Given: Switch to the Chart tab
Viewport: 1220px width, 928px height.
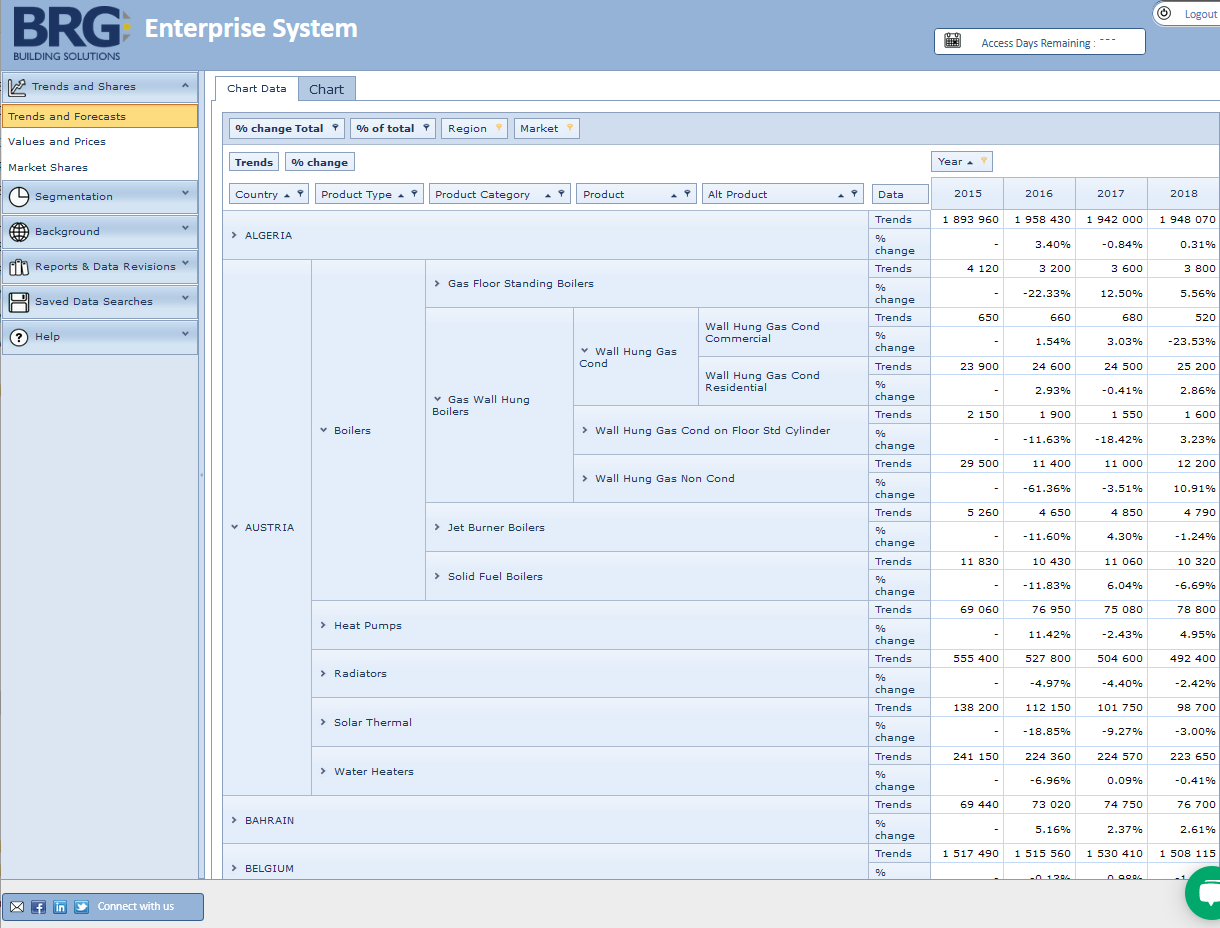Looking at the screenshot, I should (326, 89).
